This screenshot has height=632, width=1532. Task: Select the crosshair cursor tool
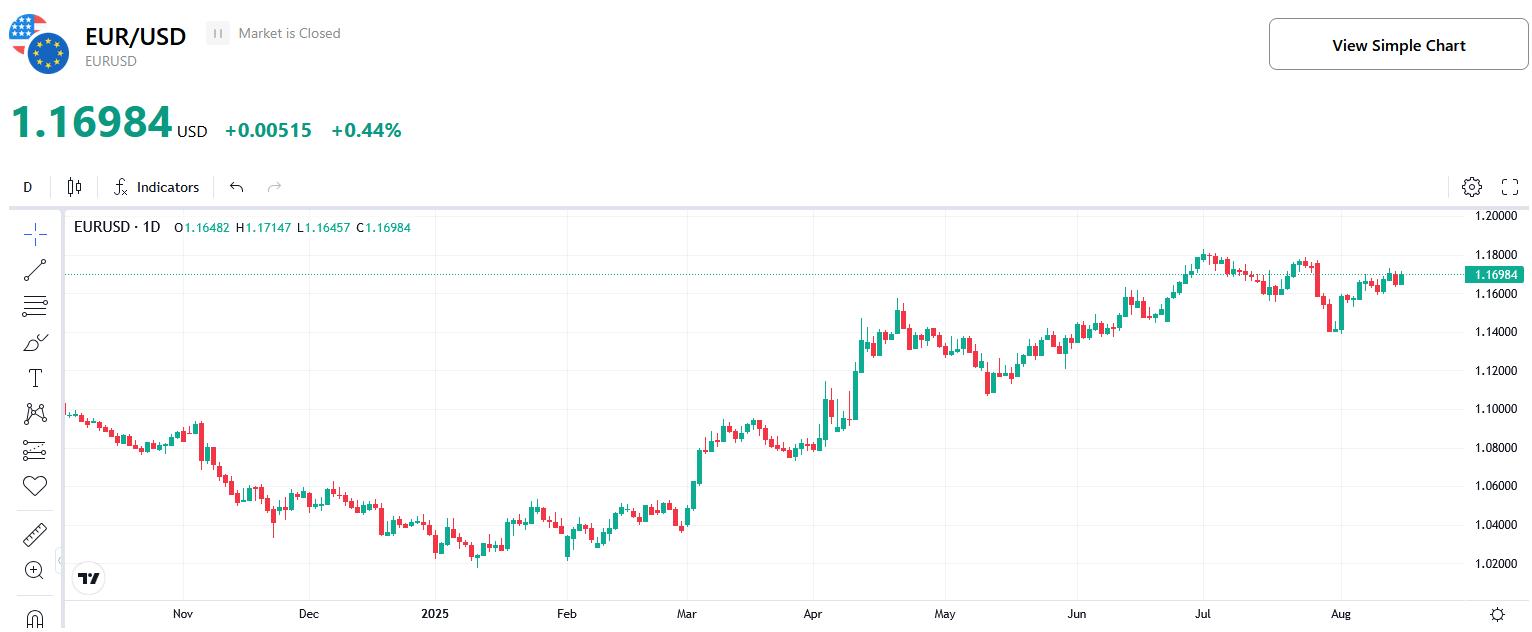(34, 232)
